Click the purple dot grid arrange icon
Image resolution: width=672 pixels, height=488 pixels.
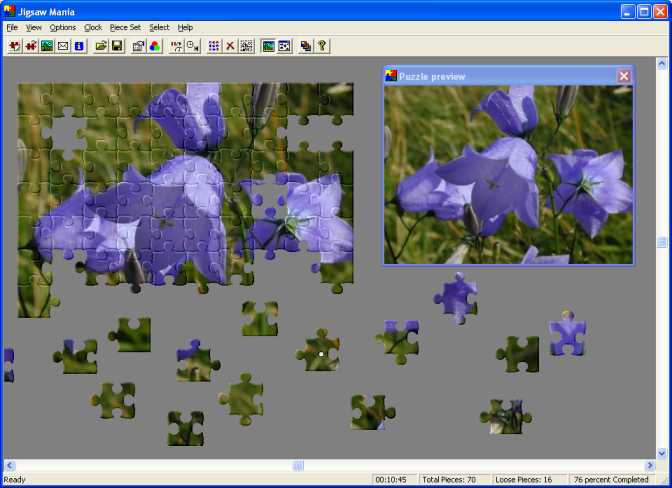214,46
